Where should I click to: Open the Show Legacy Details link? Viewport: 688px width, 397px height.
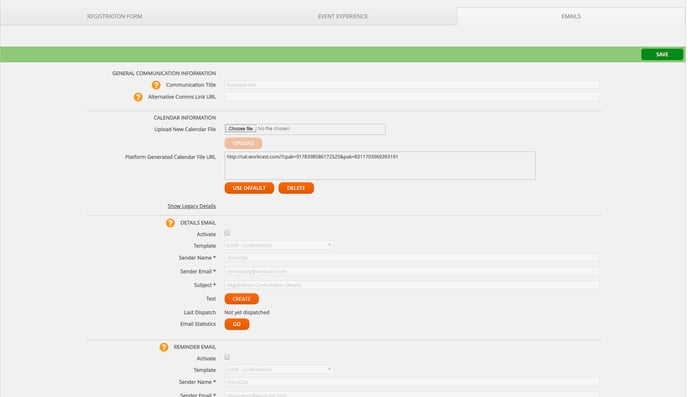pyautogui.click(x=191, y=206)
